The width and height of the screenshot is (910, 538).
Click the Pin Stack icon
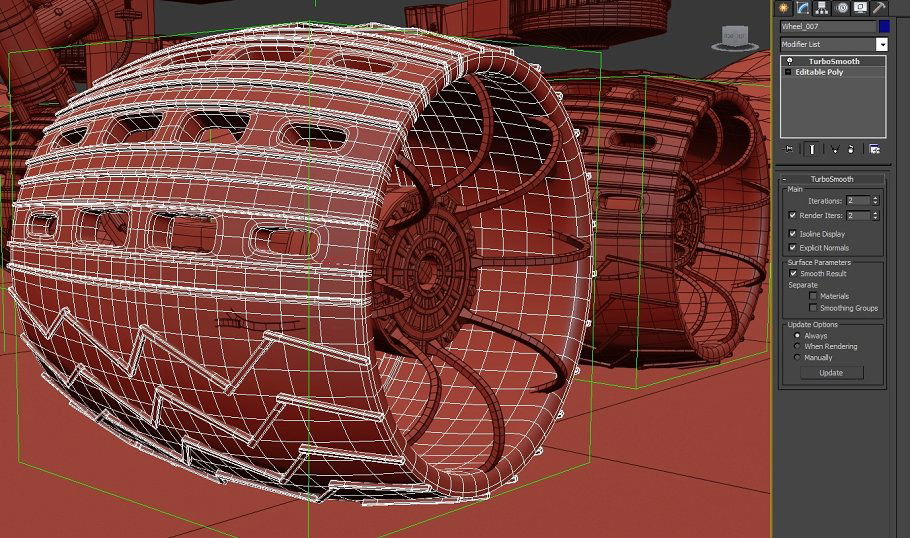point(789,149)
